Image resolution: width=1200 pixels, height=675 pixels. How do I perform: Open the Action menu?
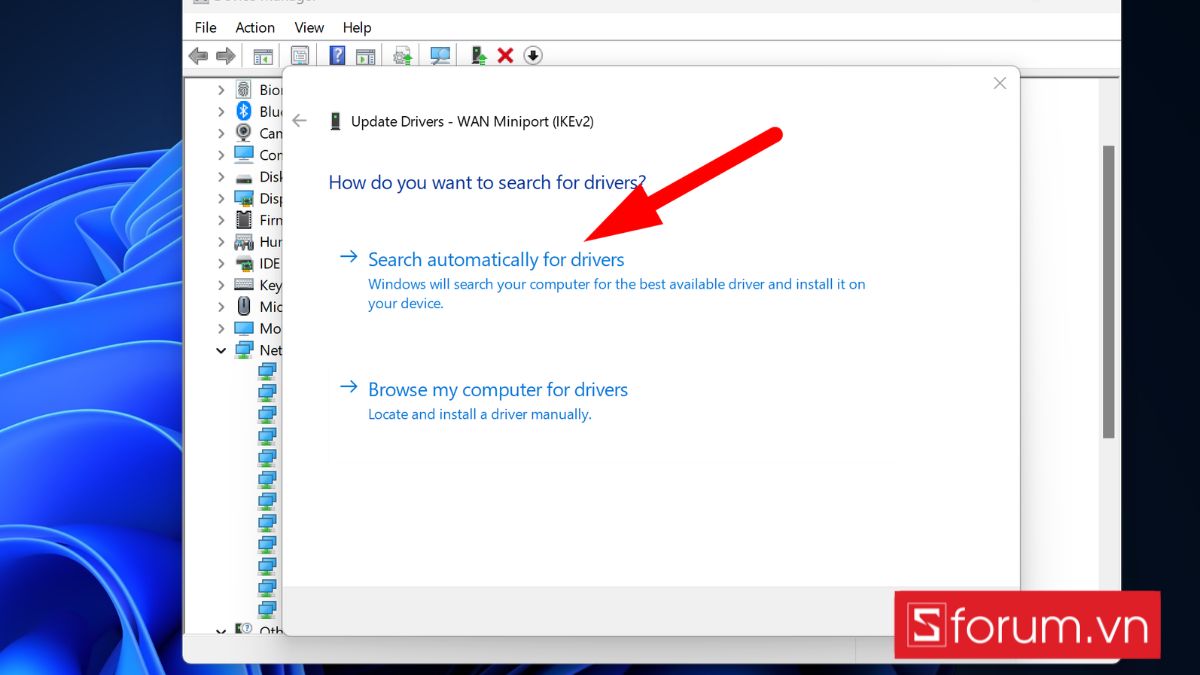255,27
